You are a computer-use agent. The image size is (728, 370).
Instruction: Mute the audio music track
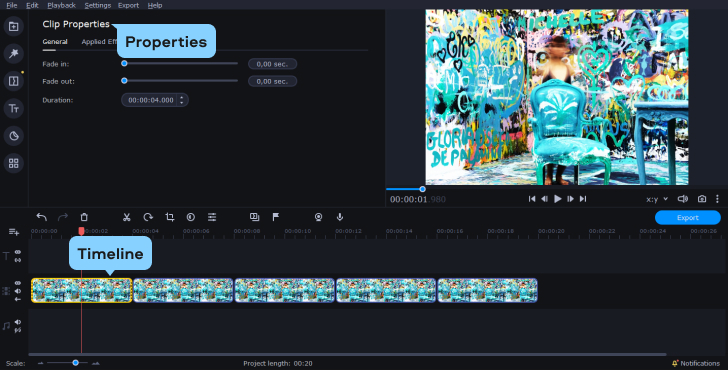click(x=18, y=322)
